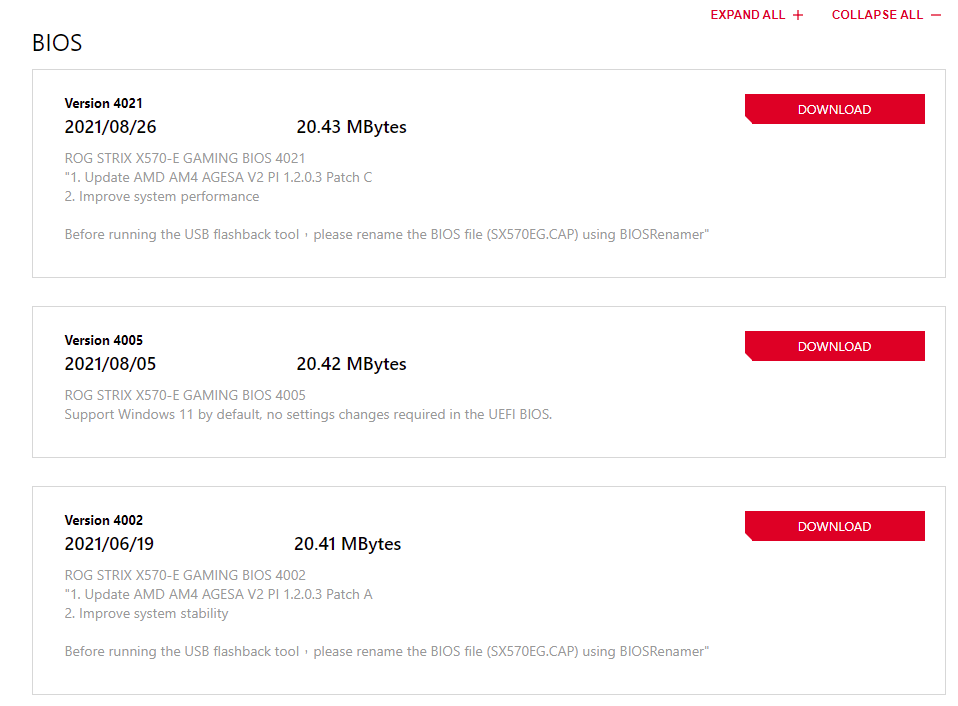Image resolution: width=958 pixels, height=706 pixels.
Task: Select the BIOS section heading
Action: coord(57,43)
